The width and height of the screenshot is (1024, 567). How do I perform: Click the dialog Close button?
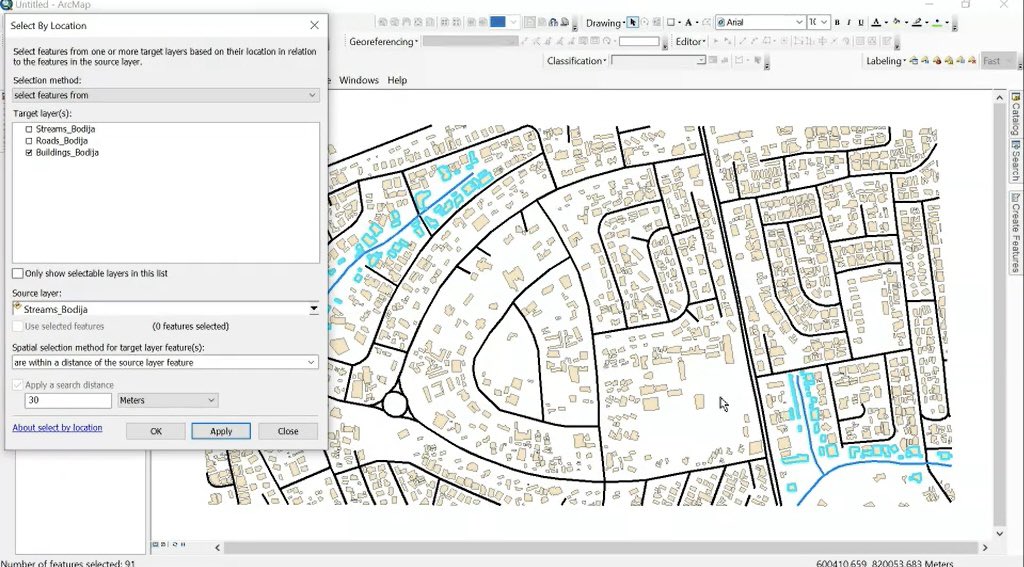pos(288,431)
